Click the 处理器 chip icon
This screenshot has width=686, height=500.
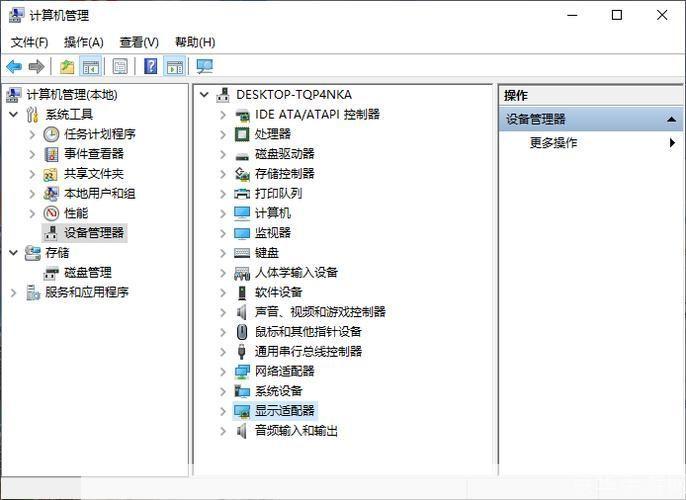[242, 134]
